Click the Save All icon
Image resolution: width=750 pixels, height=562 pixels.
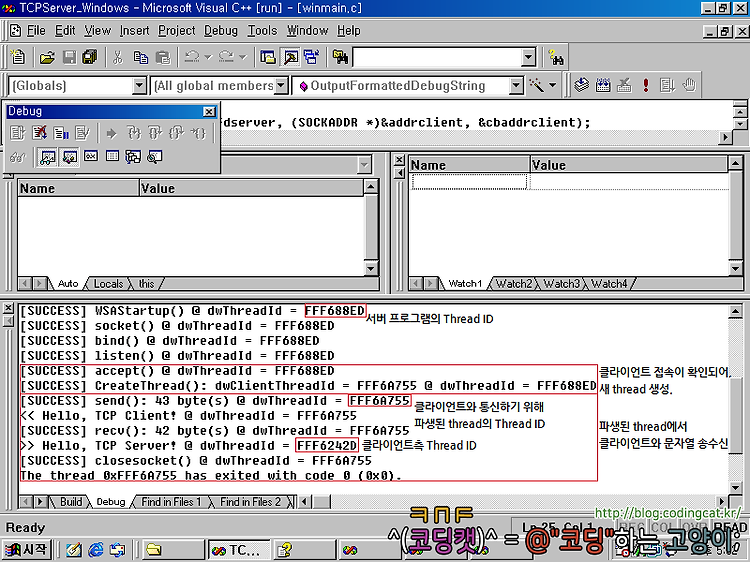point(90,58)
